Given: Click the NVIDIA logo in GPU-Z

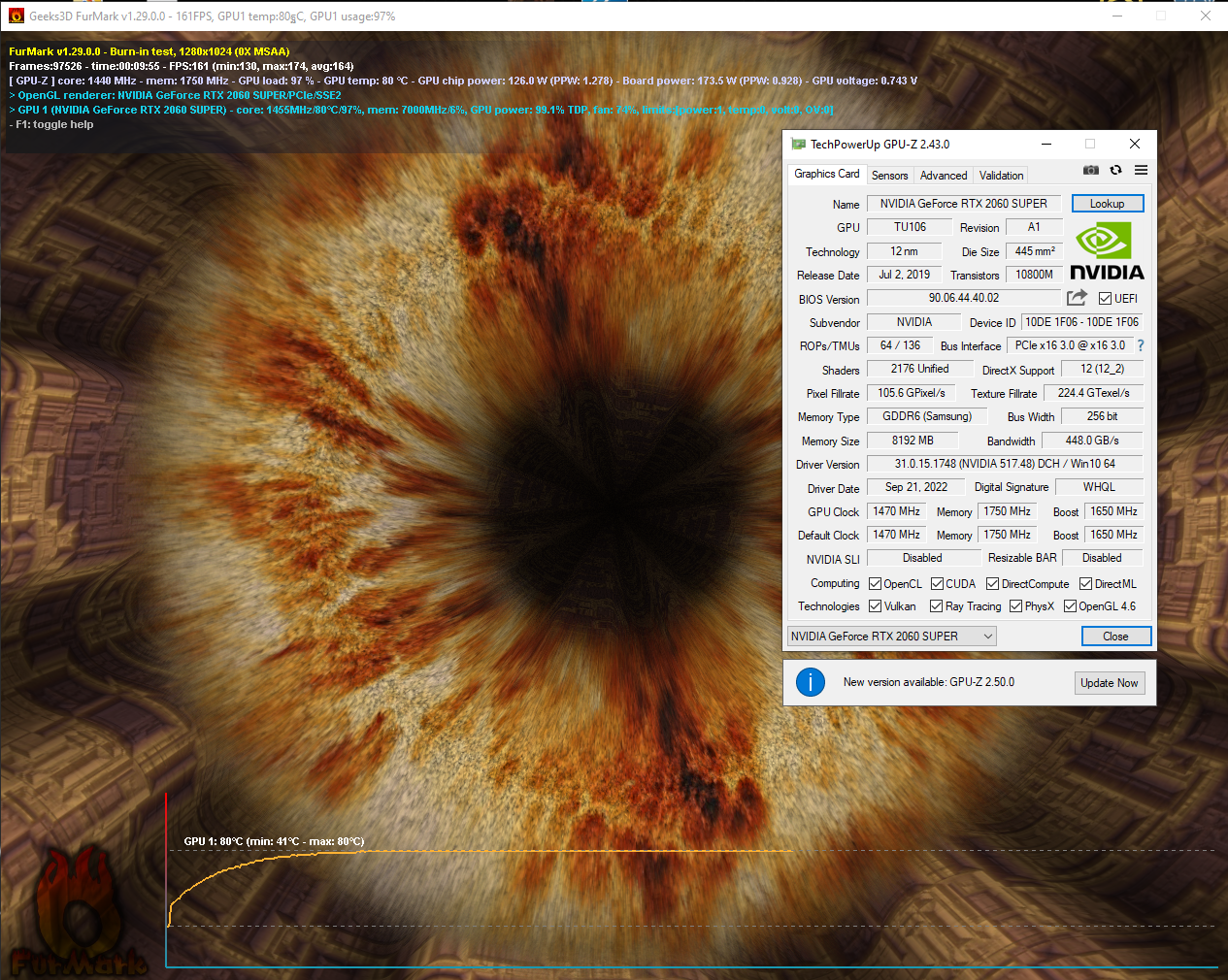Looking at the screenshot, I should pyautogui.click(x=1107, y=251).
